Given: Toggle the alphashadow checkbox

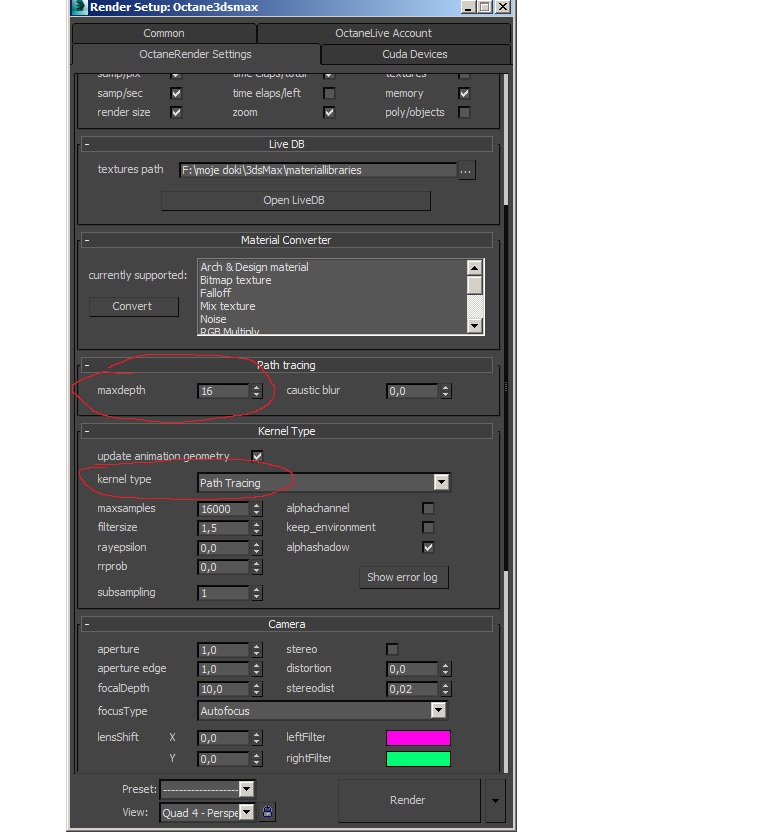Looking at the screenshot, I should [428, 547].
